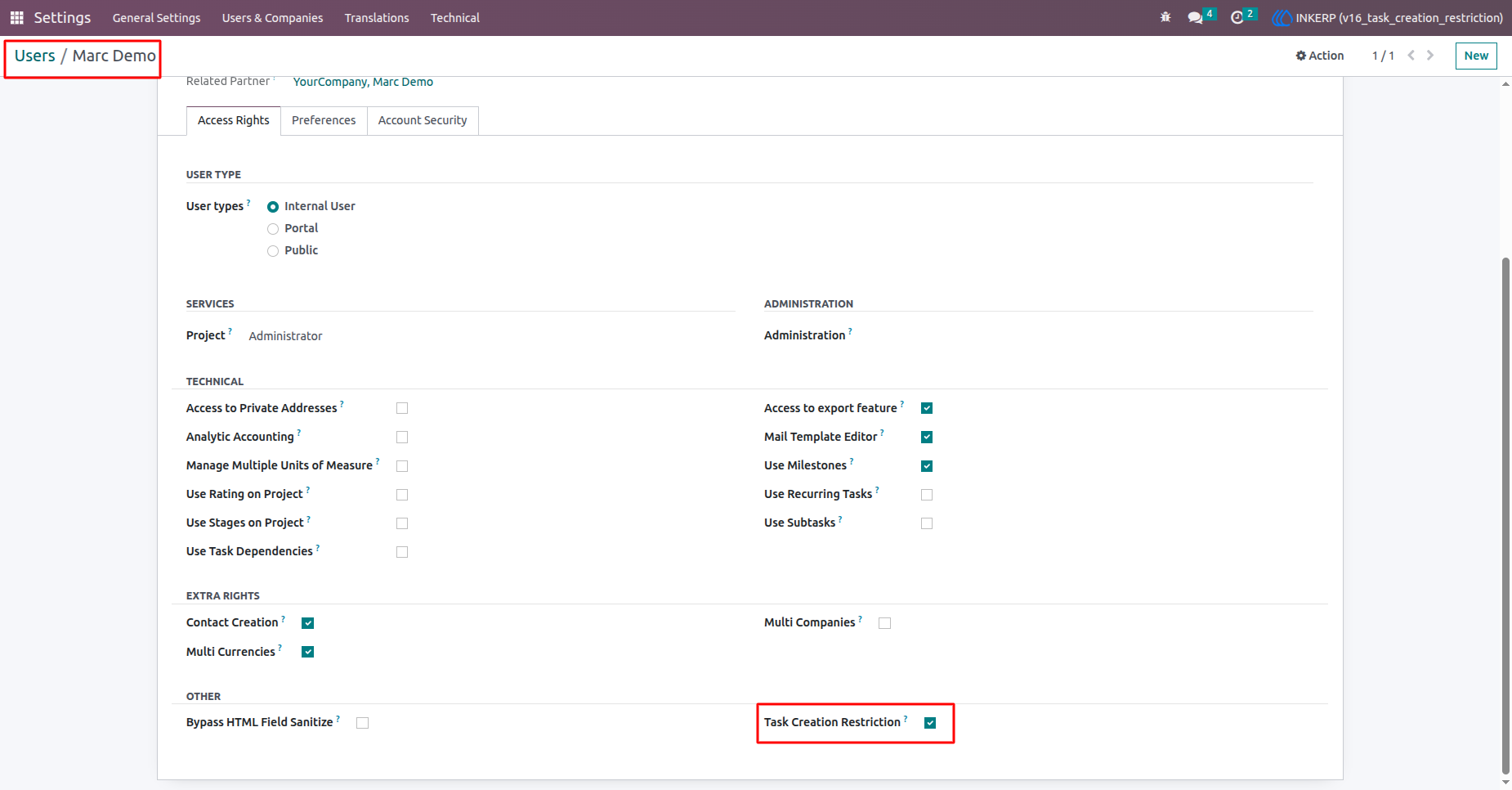Open Project role dropdown showing Administrator

(x=285, y=336)
